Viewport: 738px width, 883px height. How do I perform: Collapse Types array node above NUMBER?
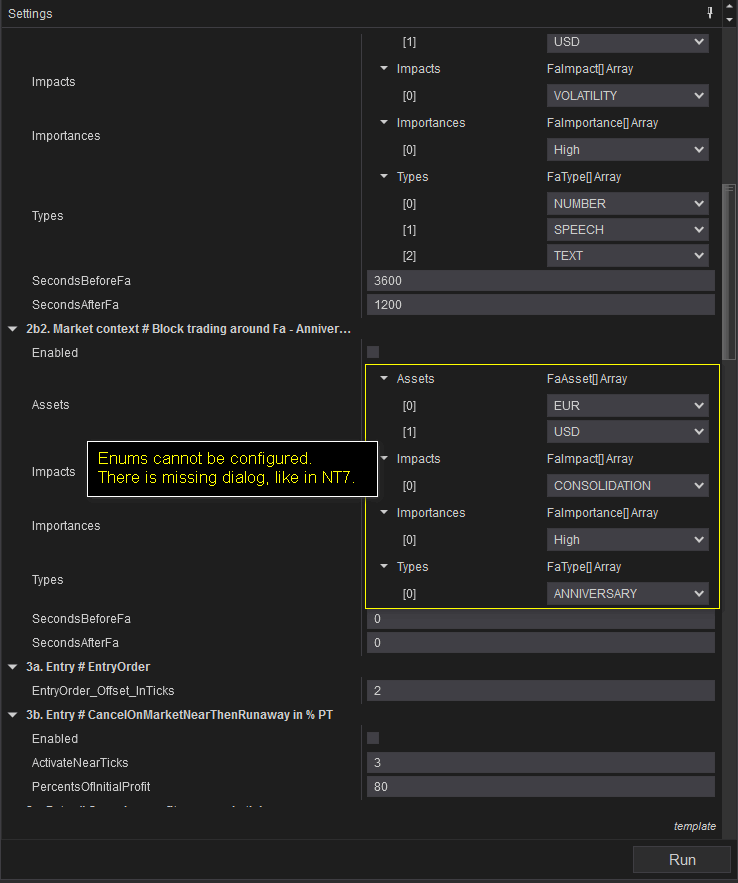384,176
